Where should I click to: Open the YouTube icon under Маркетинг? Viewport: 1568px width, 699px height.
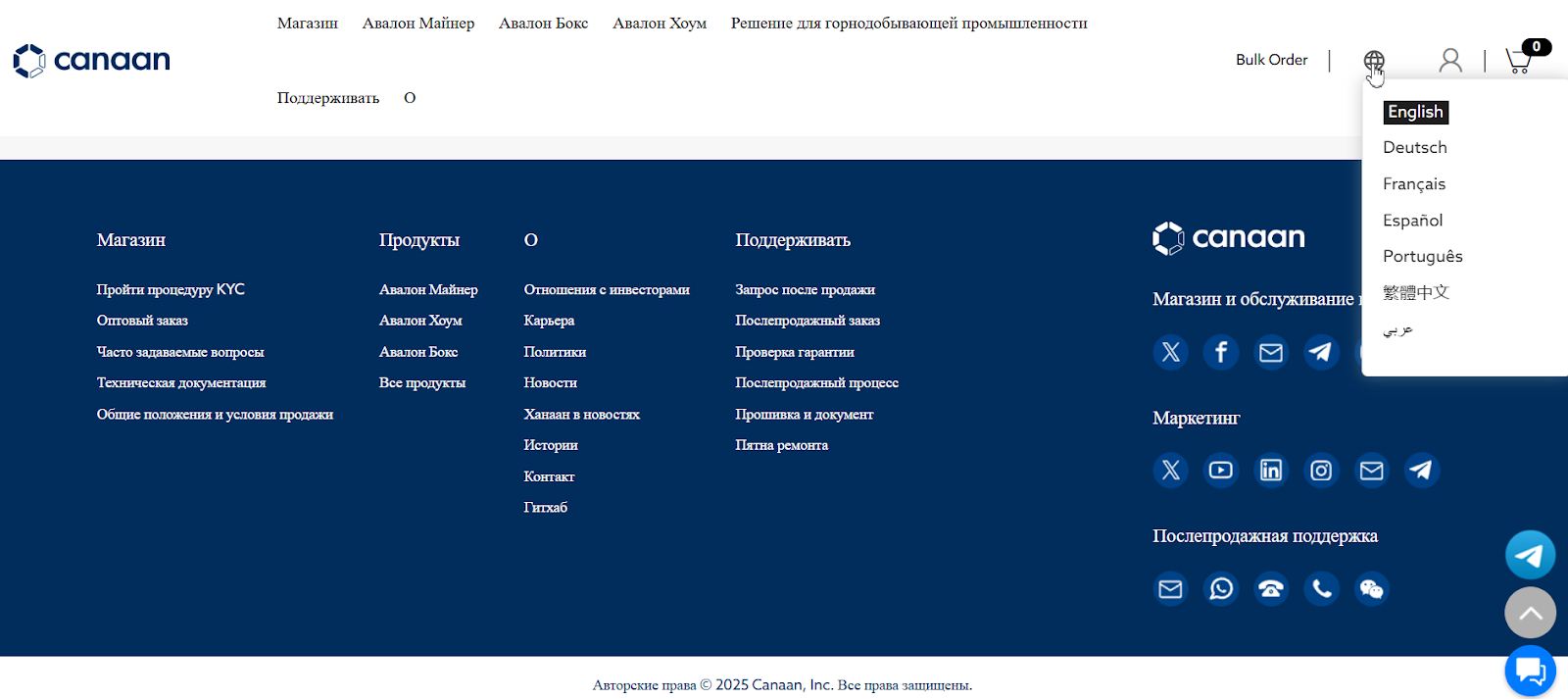[x=1221, y=471]
